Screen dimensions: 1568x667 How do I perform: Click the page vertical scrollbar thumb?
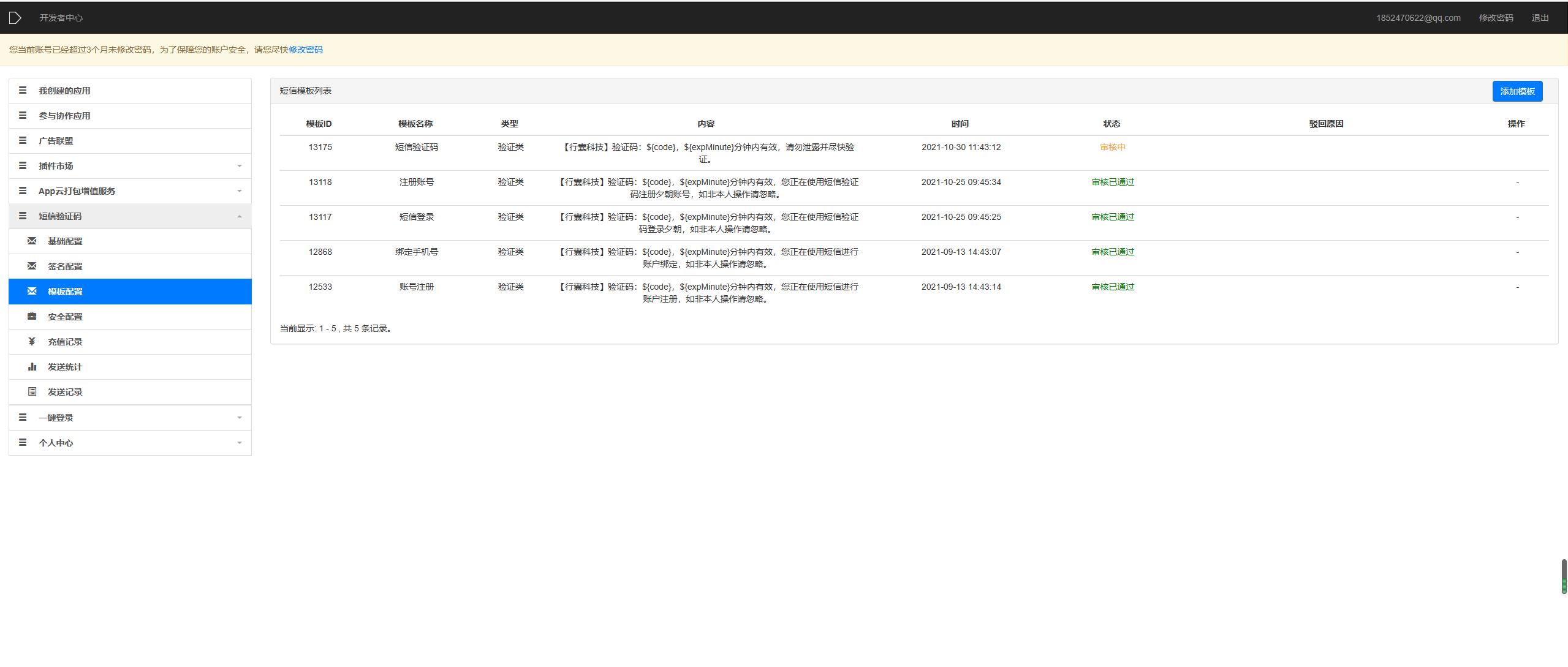tap(1564, 576)
